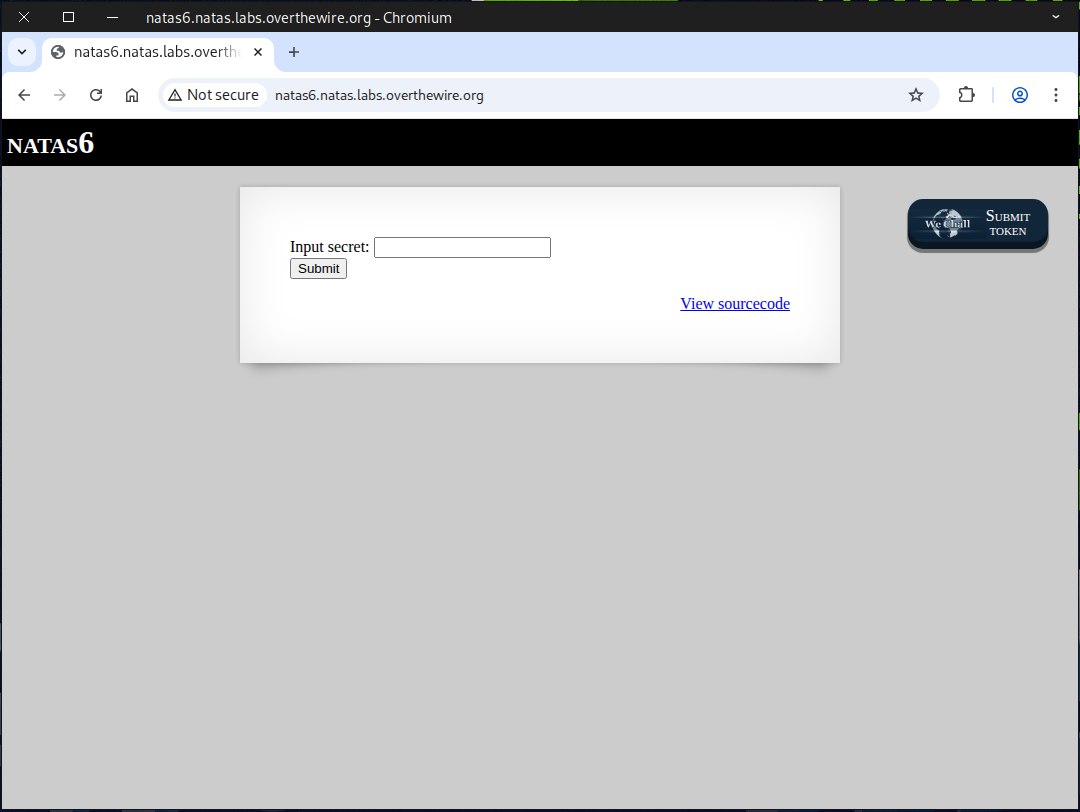Open the View sourcecode link
Image resolution: width=1080 pixels, height=812 pixels.
click(735, 304)
